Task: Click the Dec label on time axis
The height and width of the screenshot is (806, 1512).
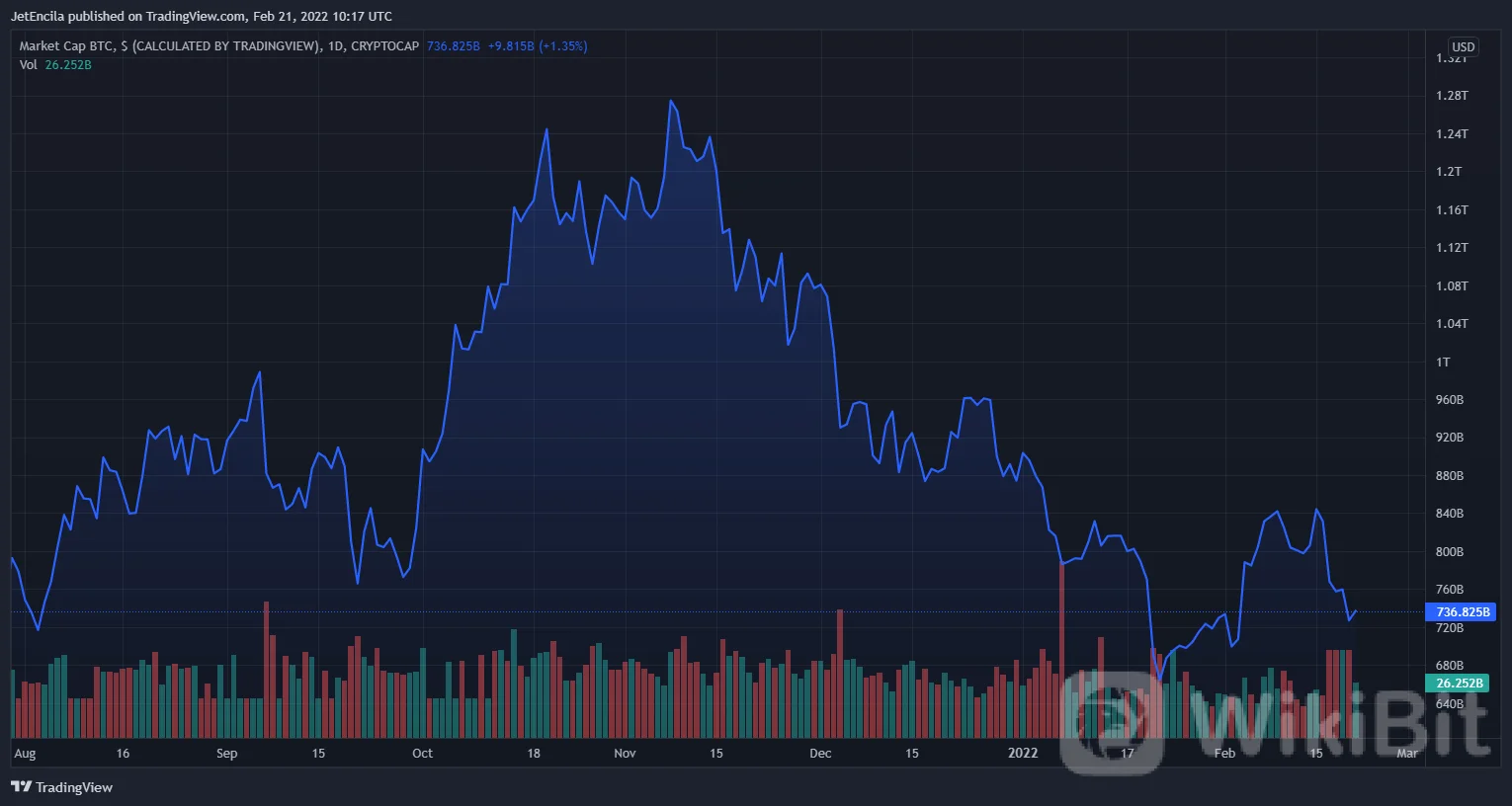Action: (x=820, y=754)
